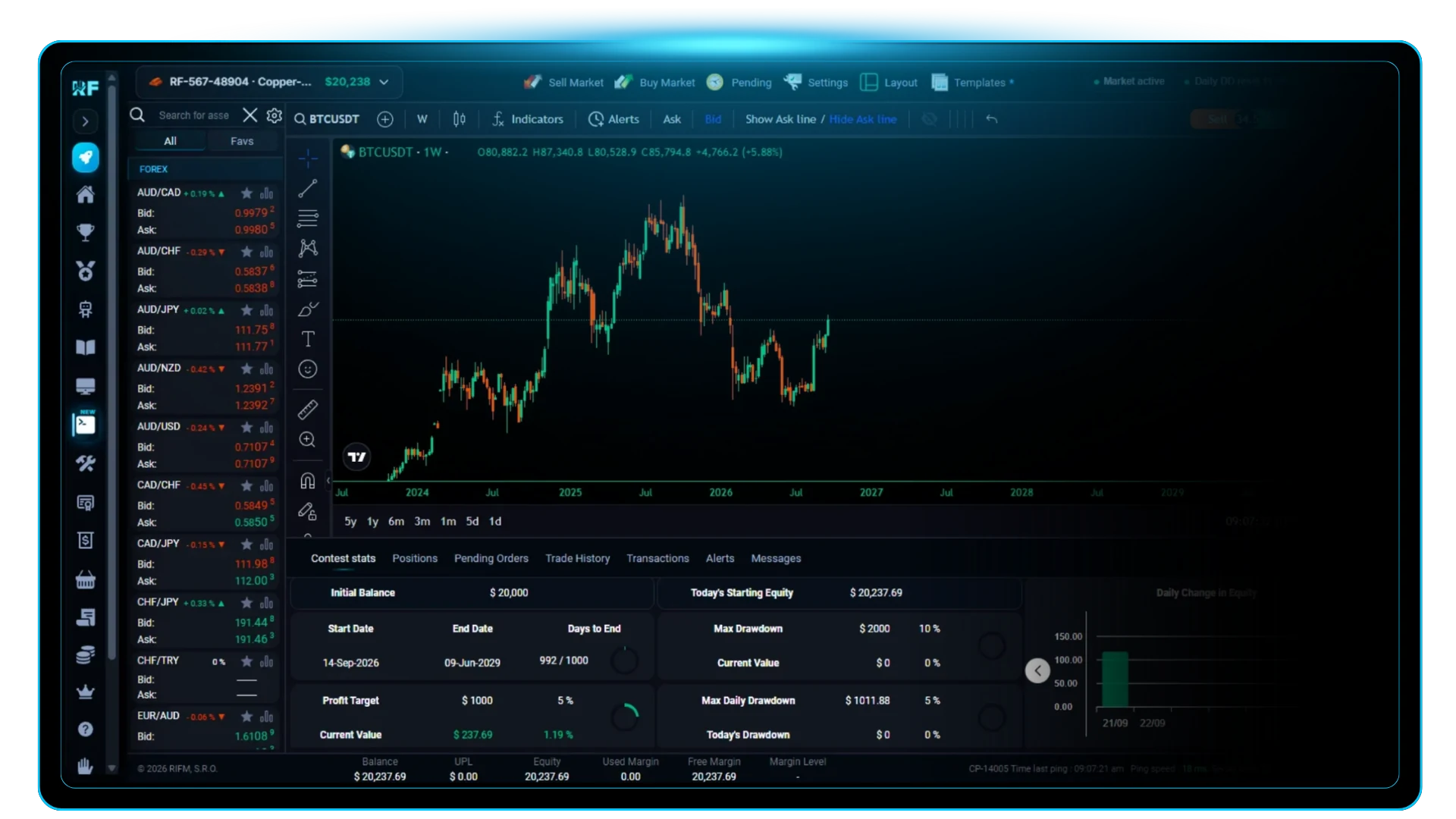Open the Indicators dialog
Screen dimensions: 1456x819
pos(528,119)
